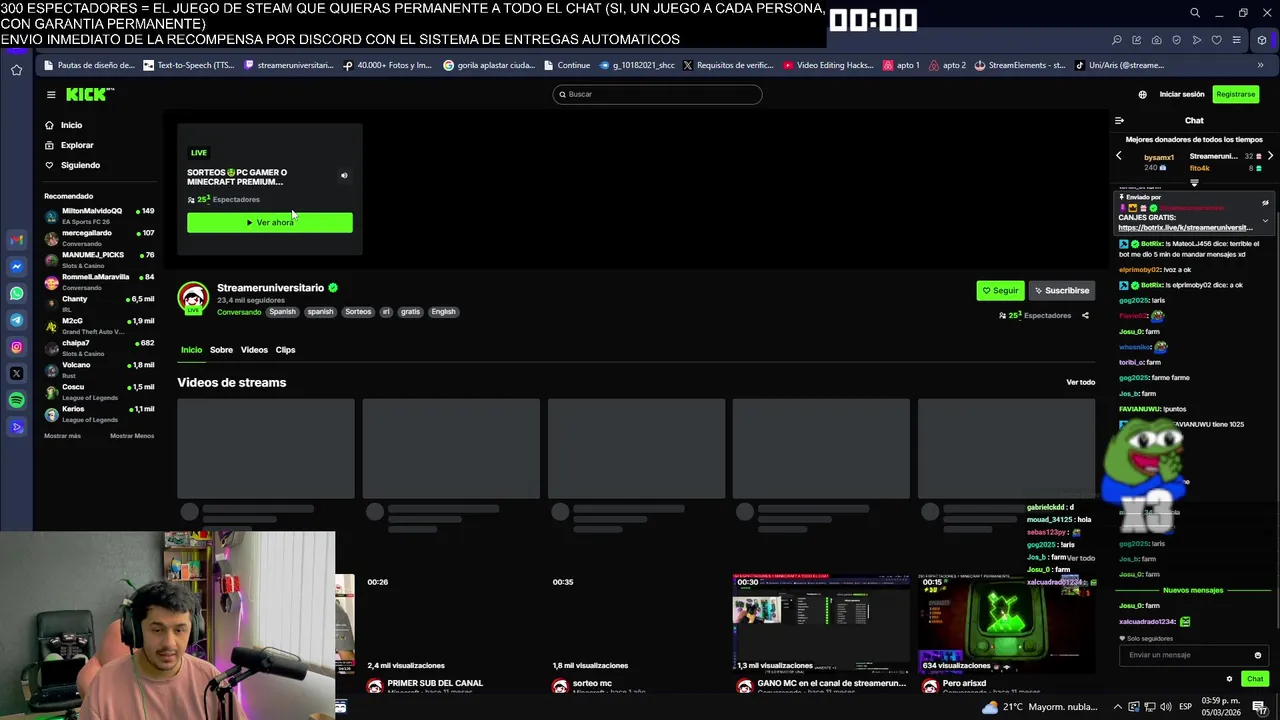
Task: Click the star bookmarks icon in sidebar
Action: tap(16, 70)
